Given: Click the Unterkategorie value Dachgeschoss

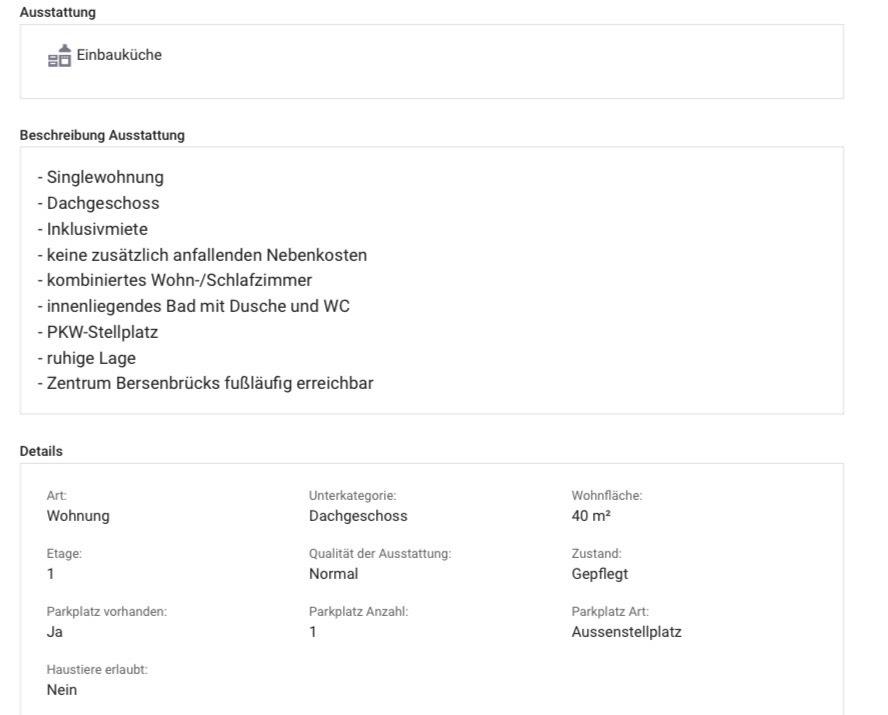Looking at the screenshot, I should tap(358, 516).
